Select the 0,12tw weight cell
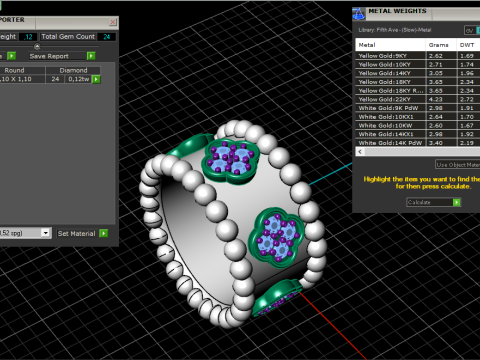 tap(79, 79)
